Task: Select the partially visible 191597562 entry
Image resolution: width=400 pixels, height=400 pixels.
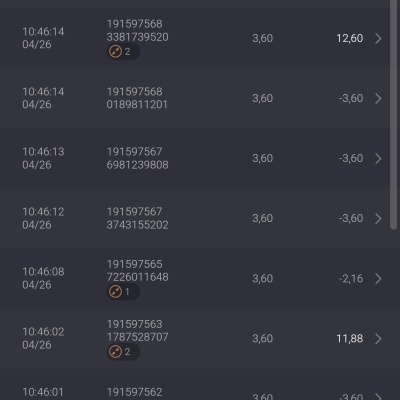Action: click(x=195, y=384)
